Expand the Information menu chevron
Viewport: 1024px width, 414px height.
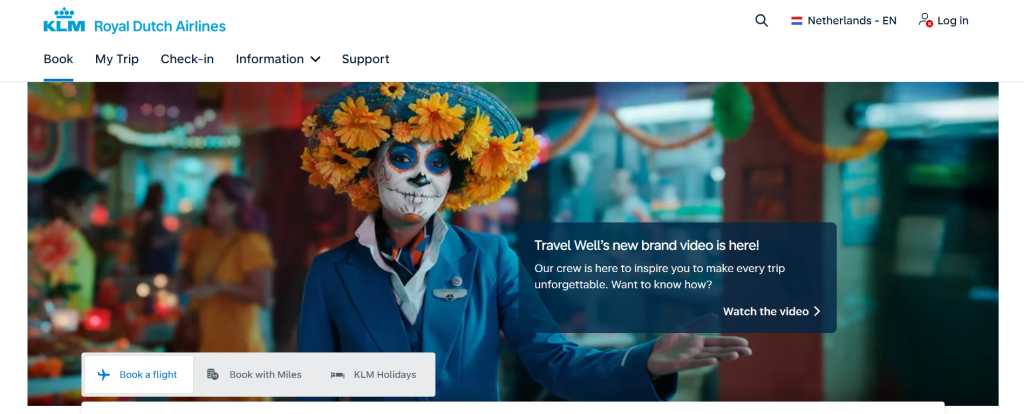click(315, 60)
